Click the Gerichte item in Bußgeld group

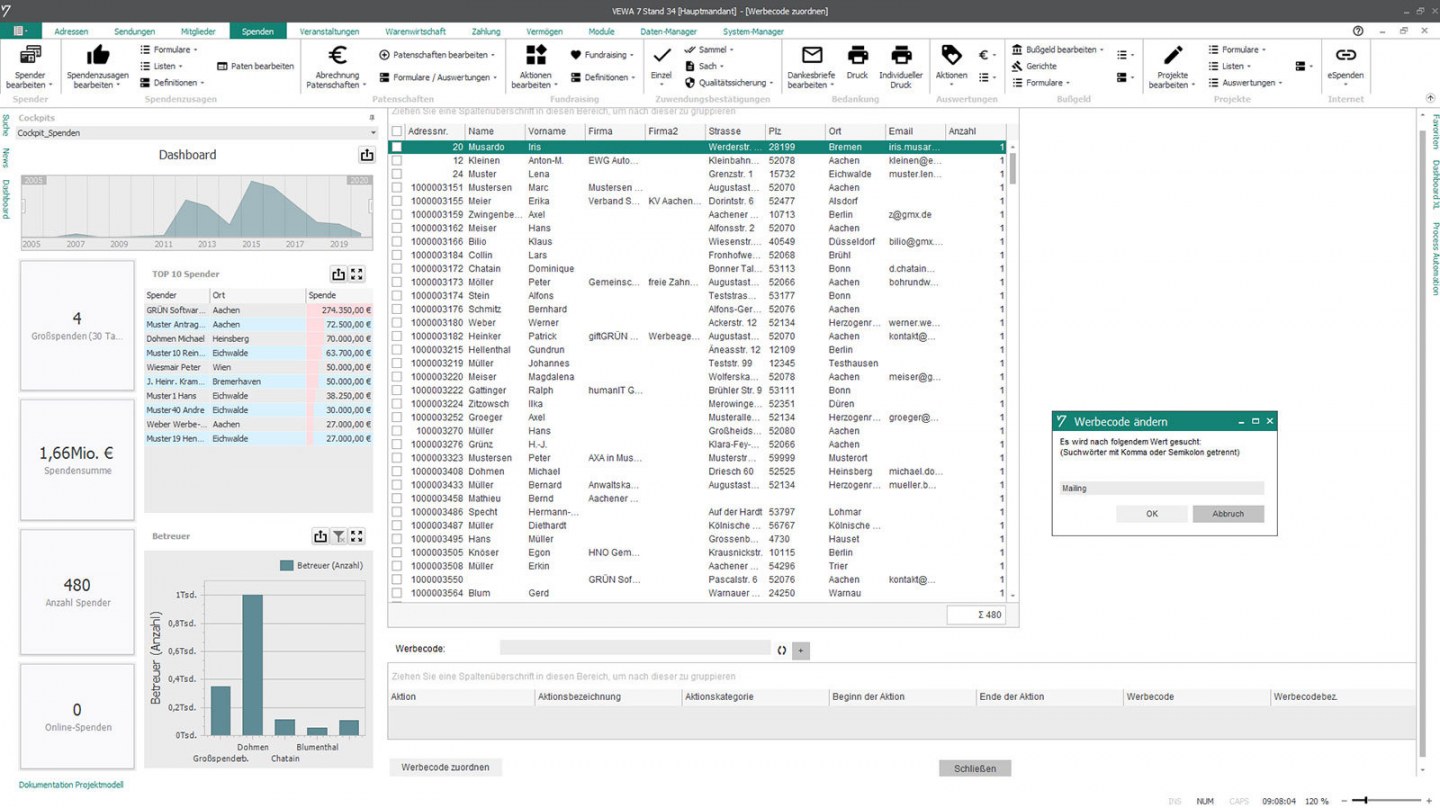[x=1034, y=66]
